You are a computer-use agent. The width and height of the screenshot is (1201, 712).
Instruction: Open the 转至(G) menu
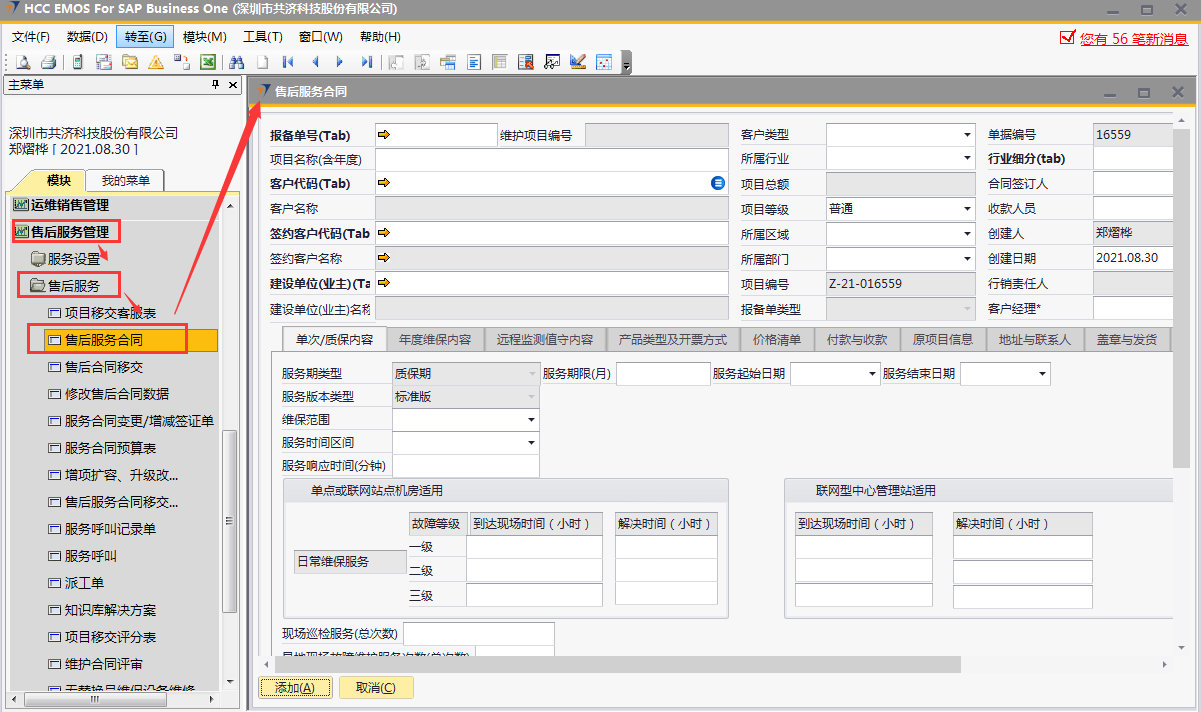(145, 37)
